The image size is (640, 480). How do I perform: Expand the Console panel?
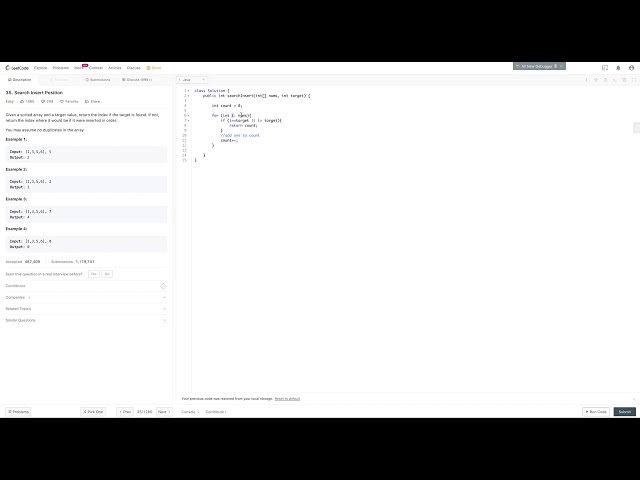(x=190, y=412)
